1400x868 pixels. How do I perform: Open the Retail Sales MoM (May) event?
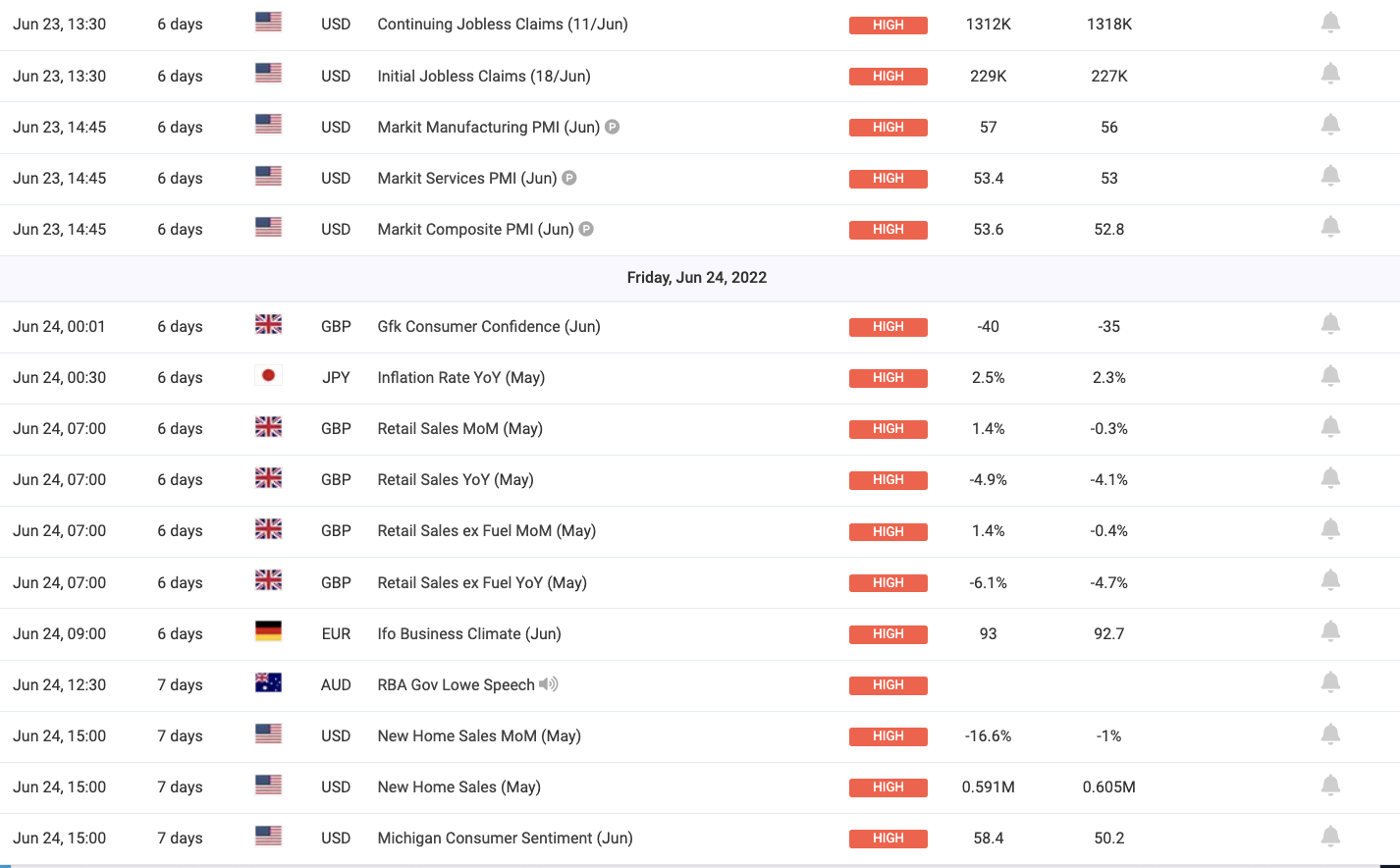[459, 429]
